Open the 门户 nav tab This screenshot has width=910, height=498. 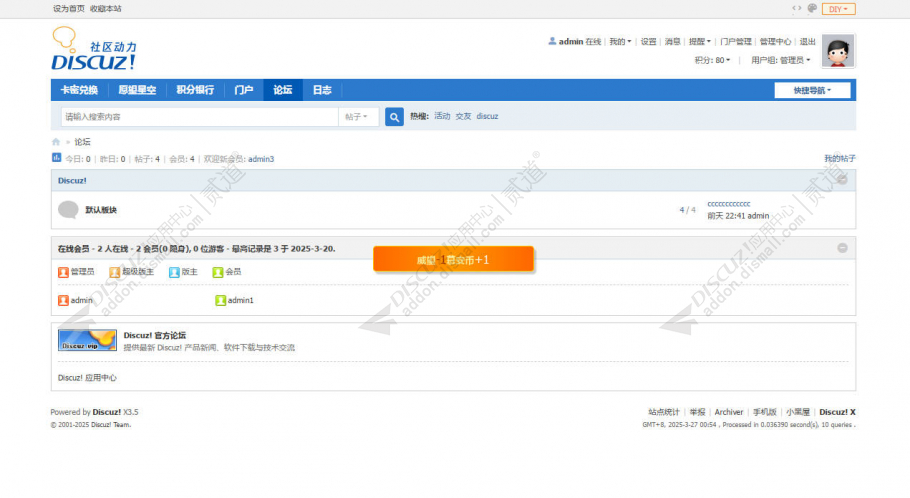click(x=244, y=90)
